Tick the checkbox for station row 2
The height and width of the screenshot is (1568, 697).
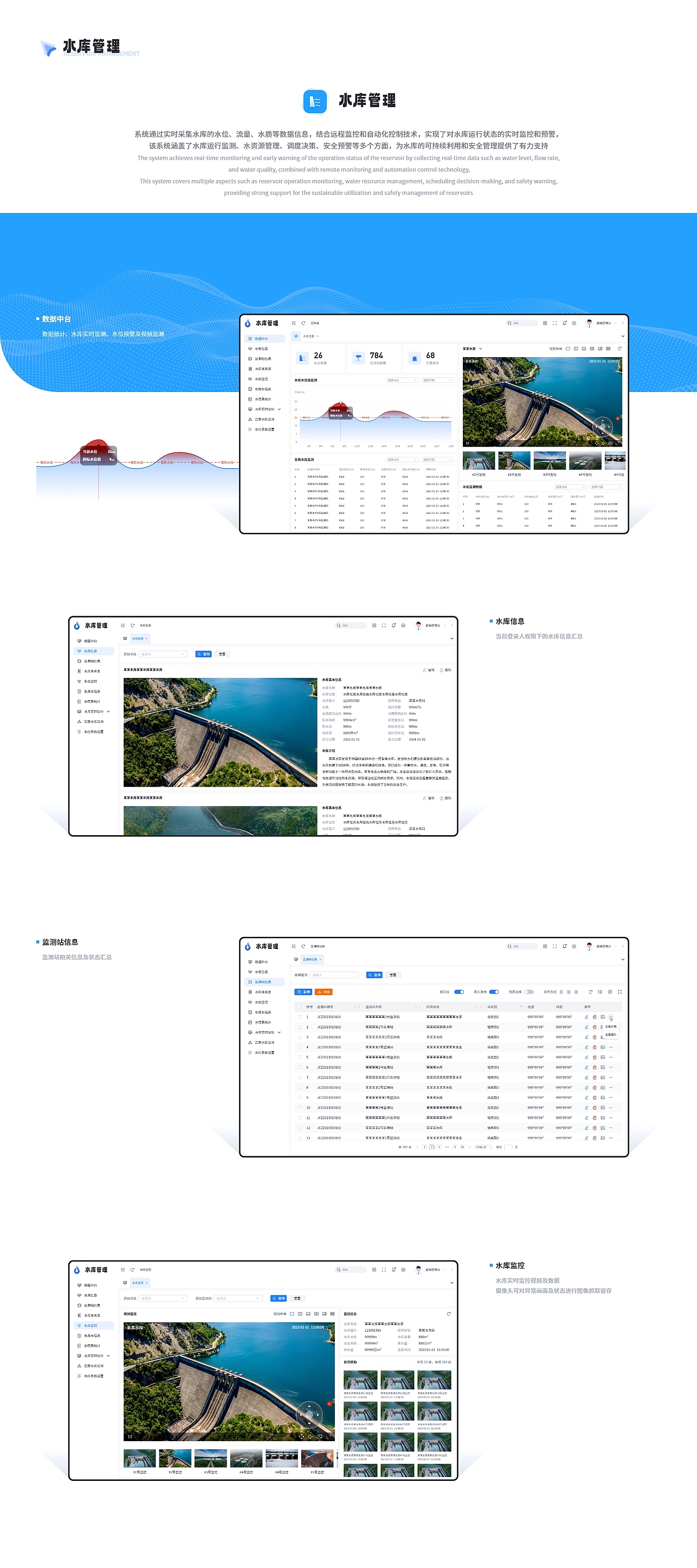(299, 1027)
